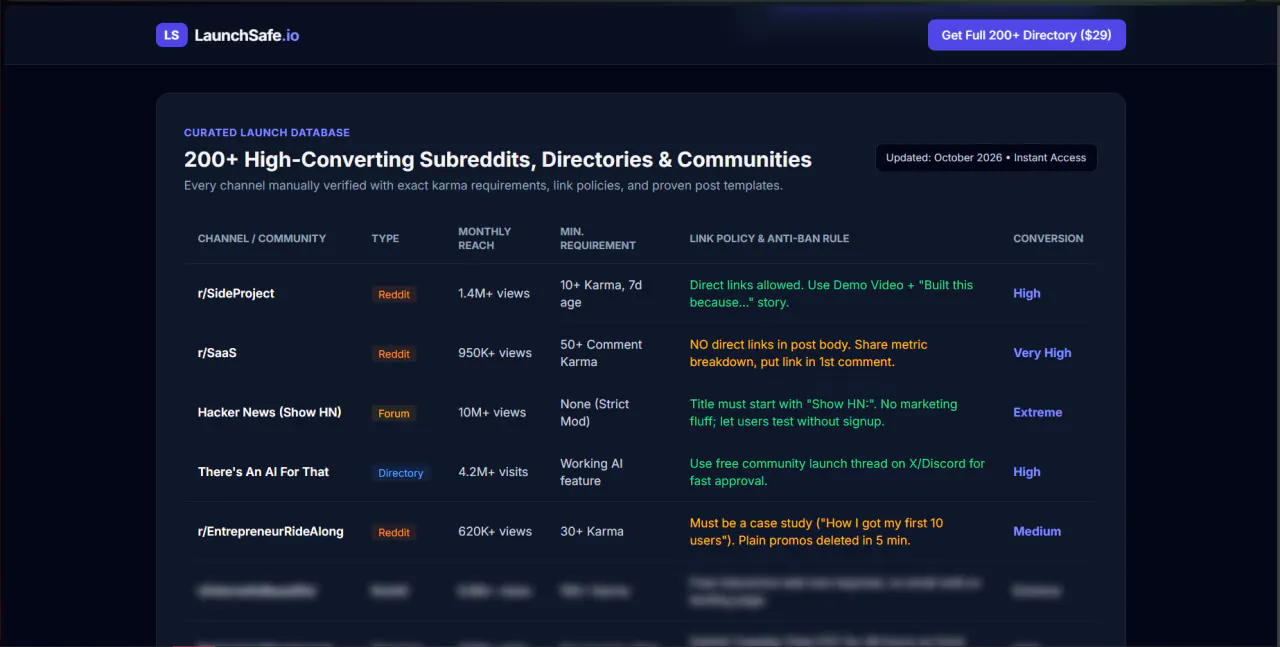Viewport: 1280px width, 647px height.
Task: Click the Must be a case study text
Action: (816, 531)
